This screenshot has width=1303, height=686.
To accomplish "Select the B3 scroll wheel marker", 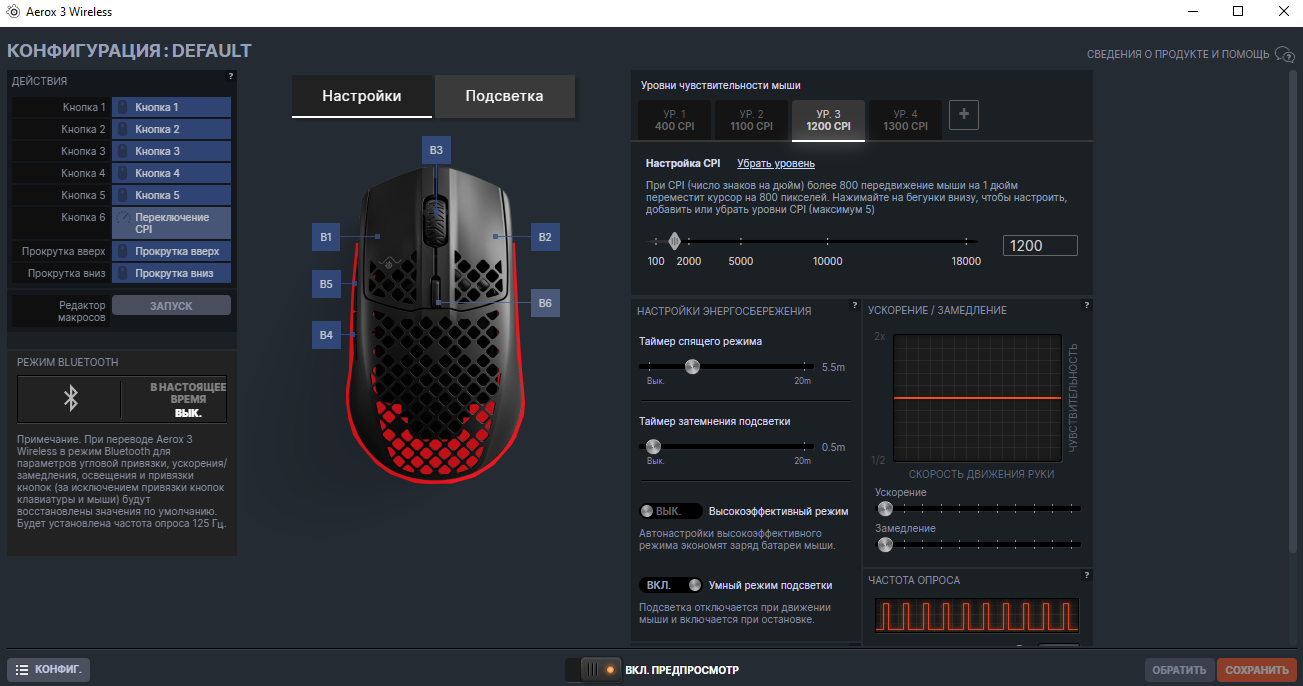I will pyautogui.click(x=435, y=151).
